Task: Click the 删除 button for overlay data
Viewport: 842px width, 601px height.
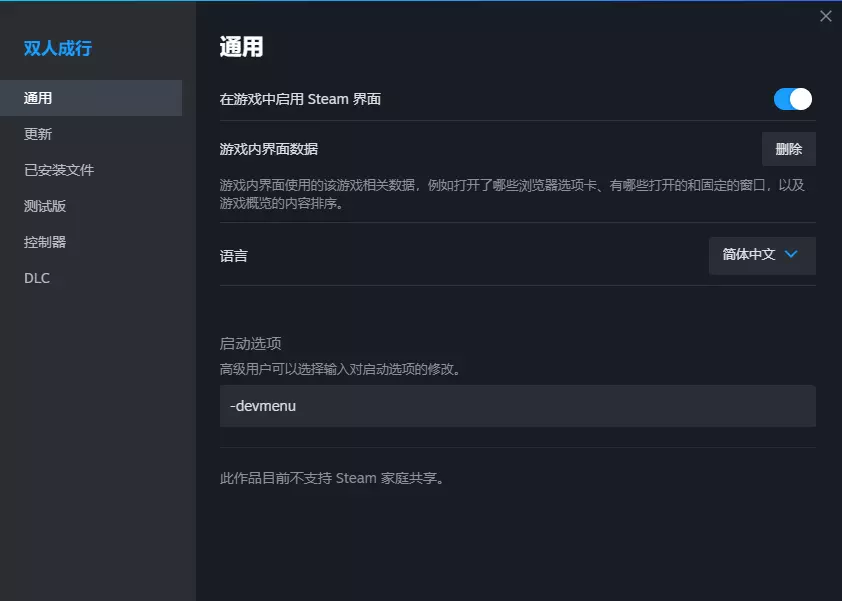Action: (x=788, y=149)
